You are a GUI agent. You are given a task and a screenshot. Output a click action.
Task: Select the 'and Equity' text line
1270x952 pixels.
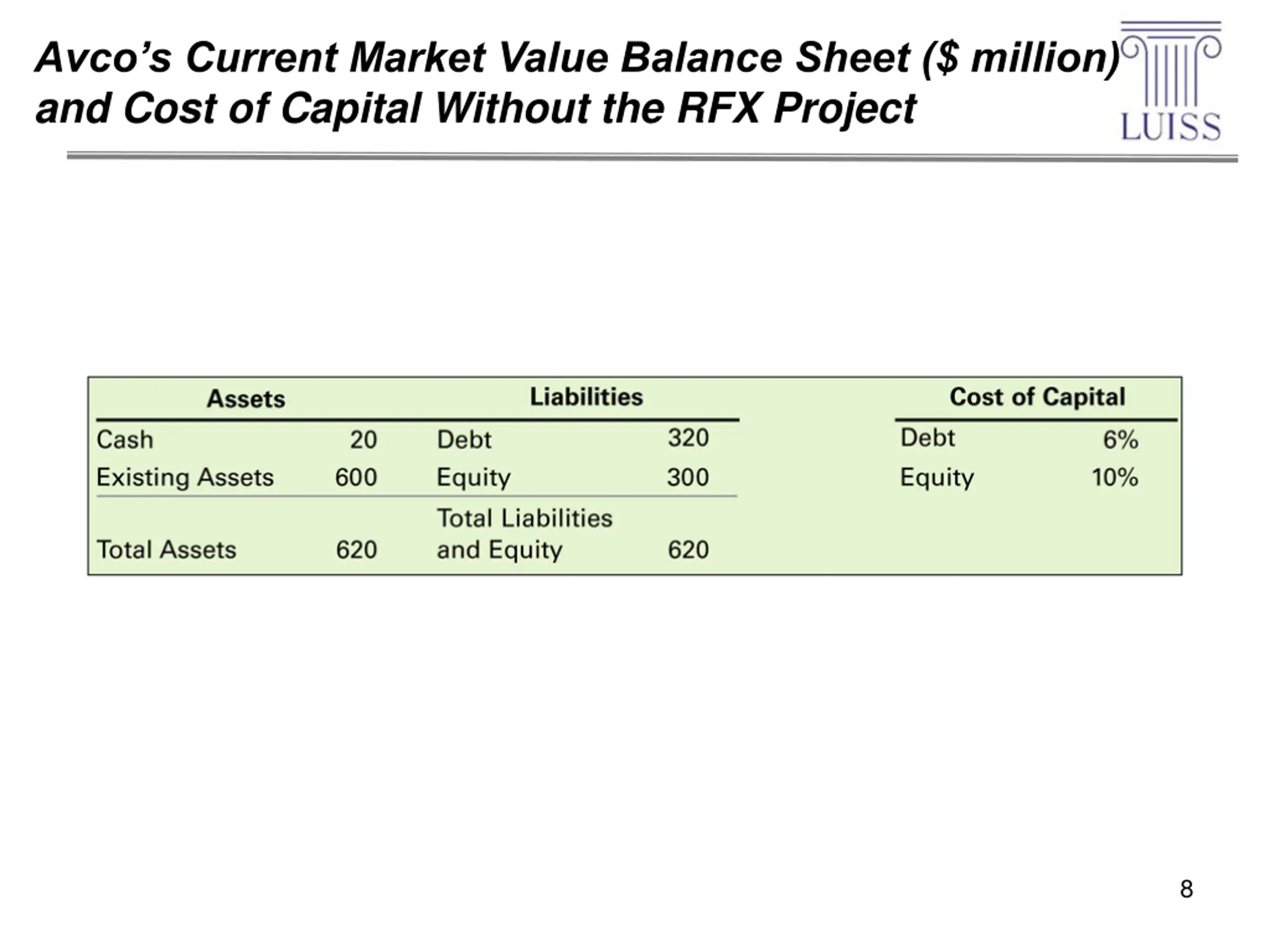pyautogui.click(x=500, y=550)
